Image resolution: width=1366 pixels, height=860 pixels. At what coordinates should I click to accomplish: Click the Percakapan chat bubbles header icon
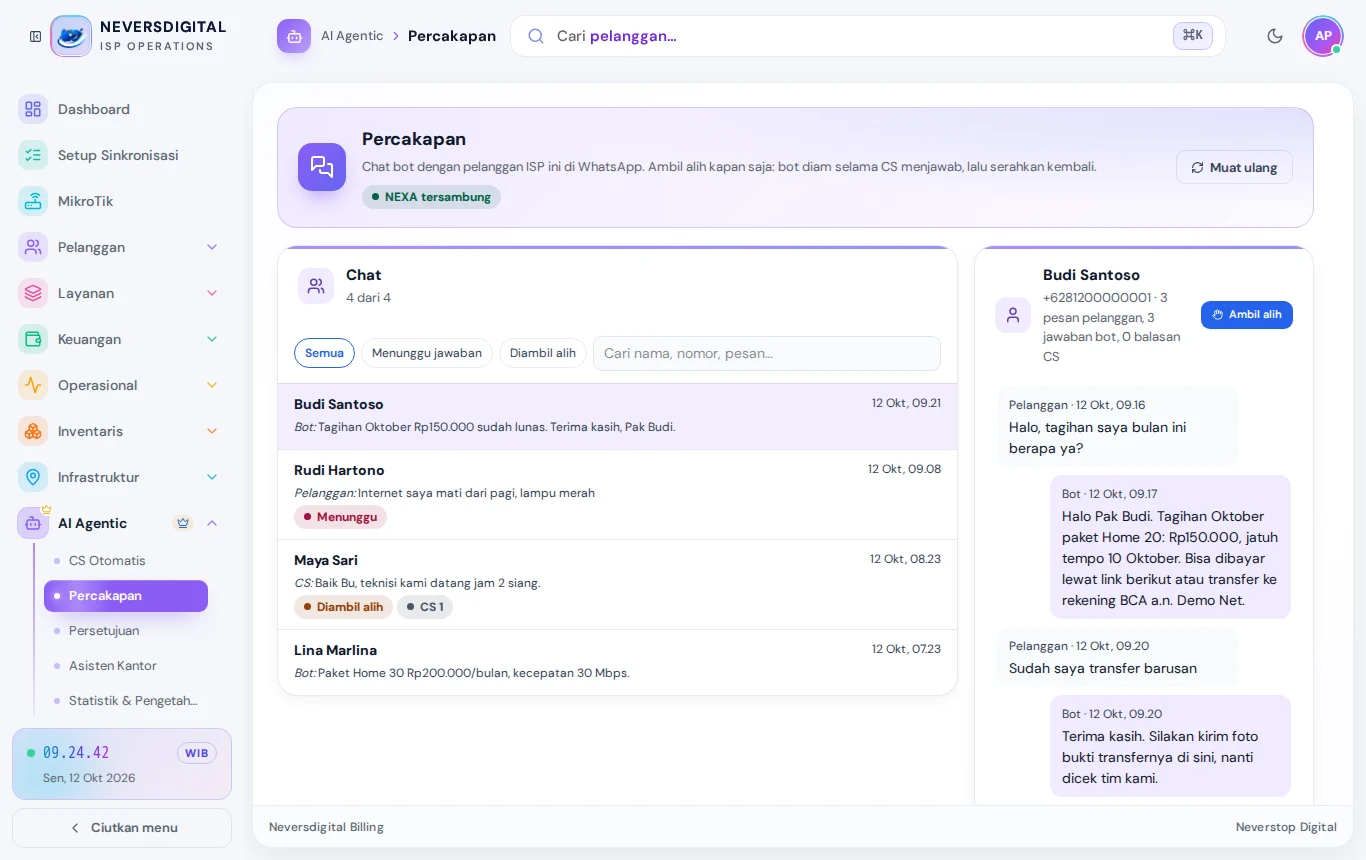coord(322,167)
